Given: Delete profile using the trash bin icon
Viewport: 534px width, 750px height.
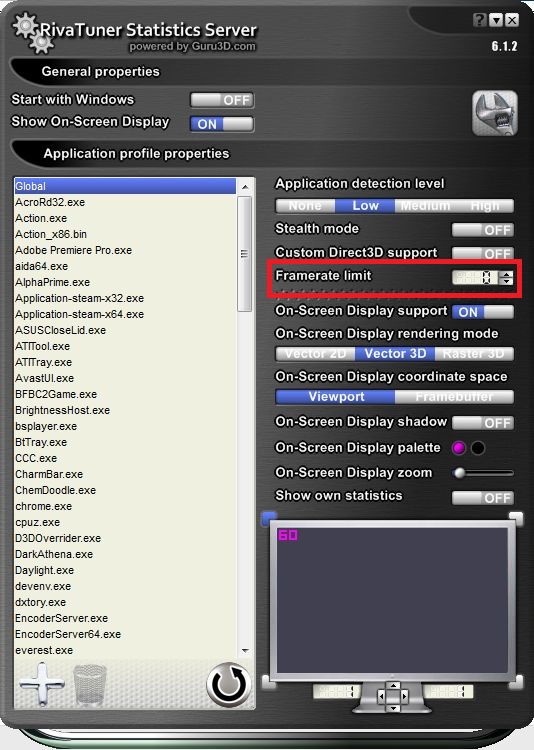Looking at the screenshot, I should click(89, 684).
